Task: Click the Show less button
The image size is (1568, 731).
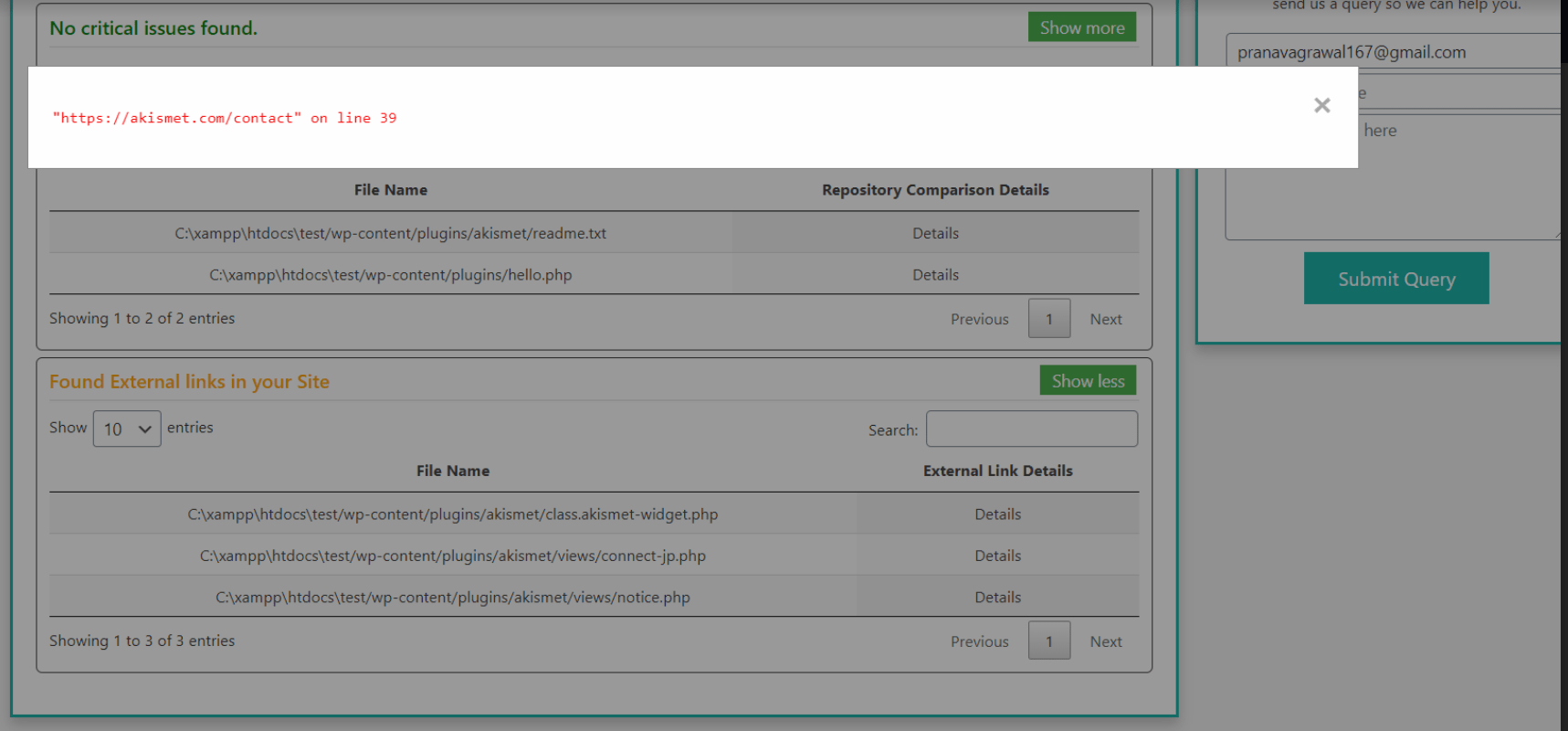Action: click(x=1088, y=381)
